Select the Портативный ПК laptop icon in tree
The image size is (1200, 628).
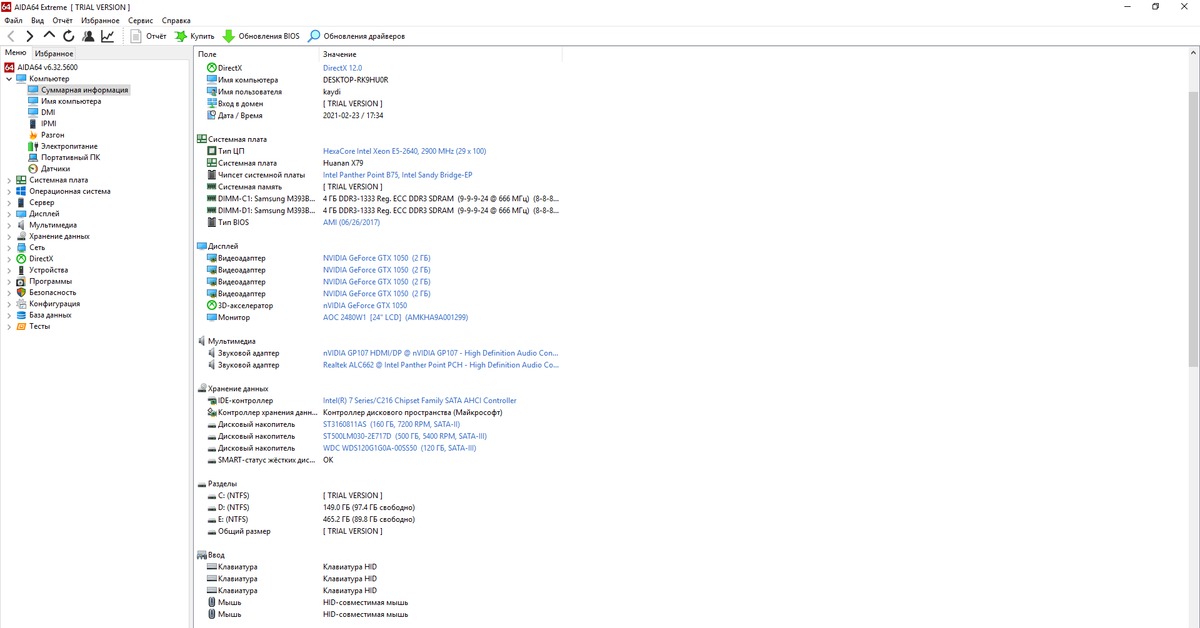[x=33, y=157]
